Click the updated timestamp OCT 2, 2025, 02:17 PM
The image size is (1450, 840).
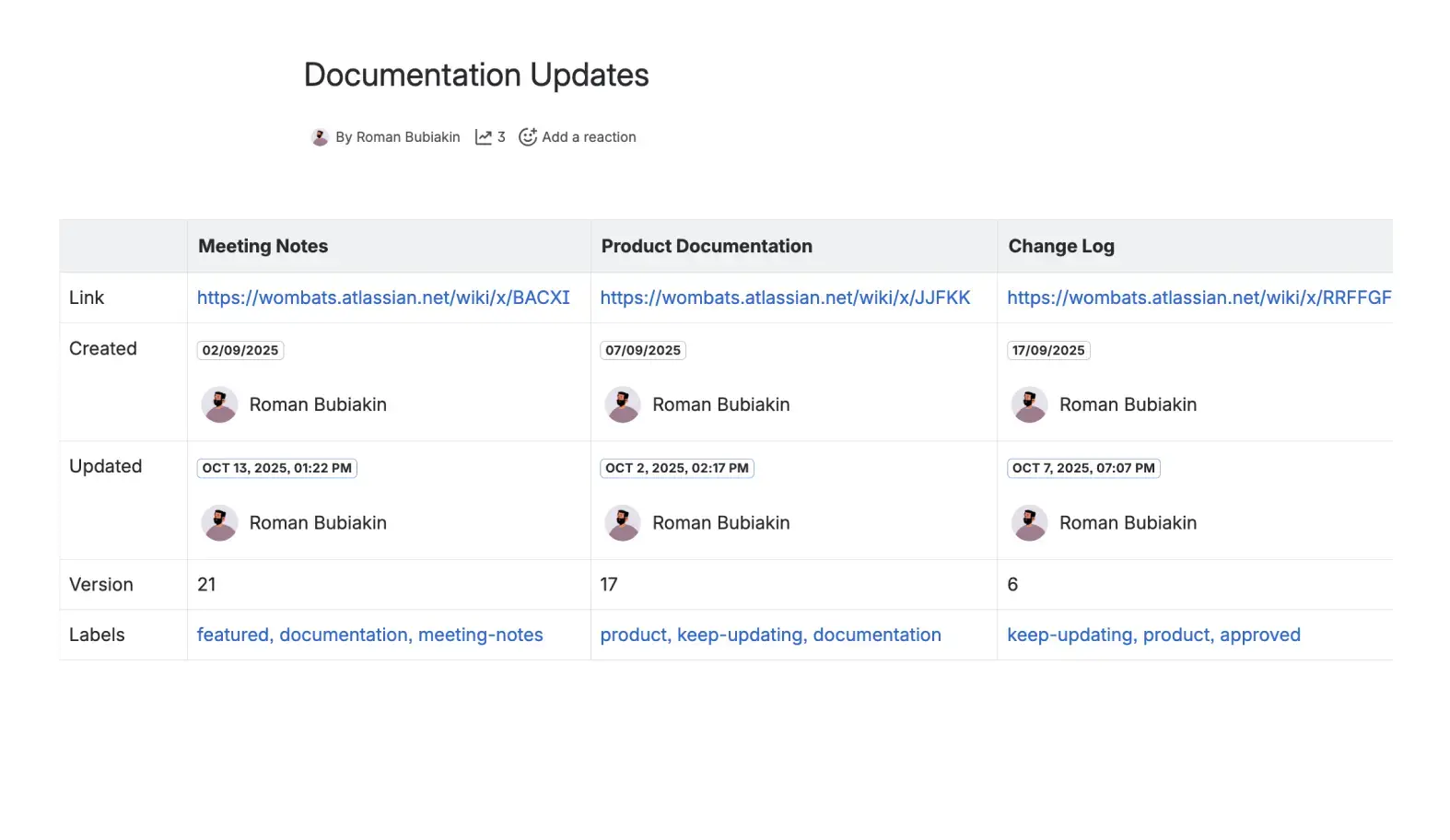tap(677, 468)
